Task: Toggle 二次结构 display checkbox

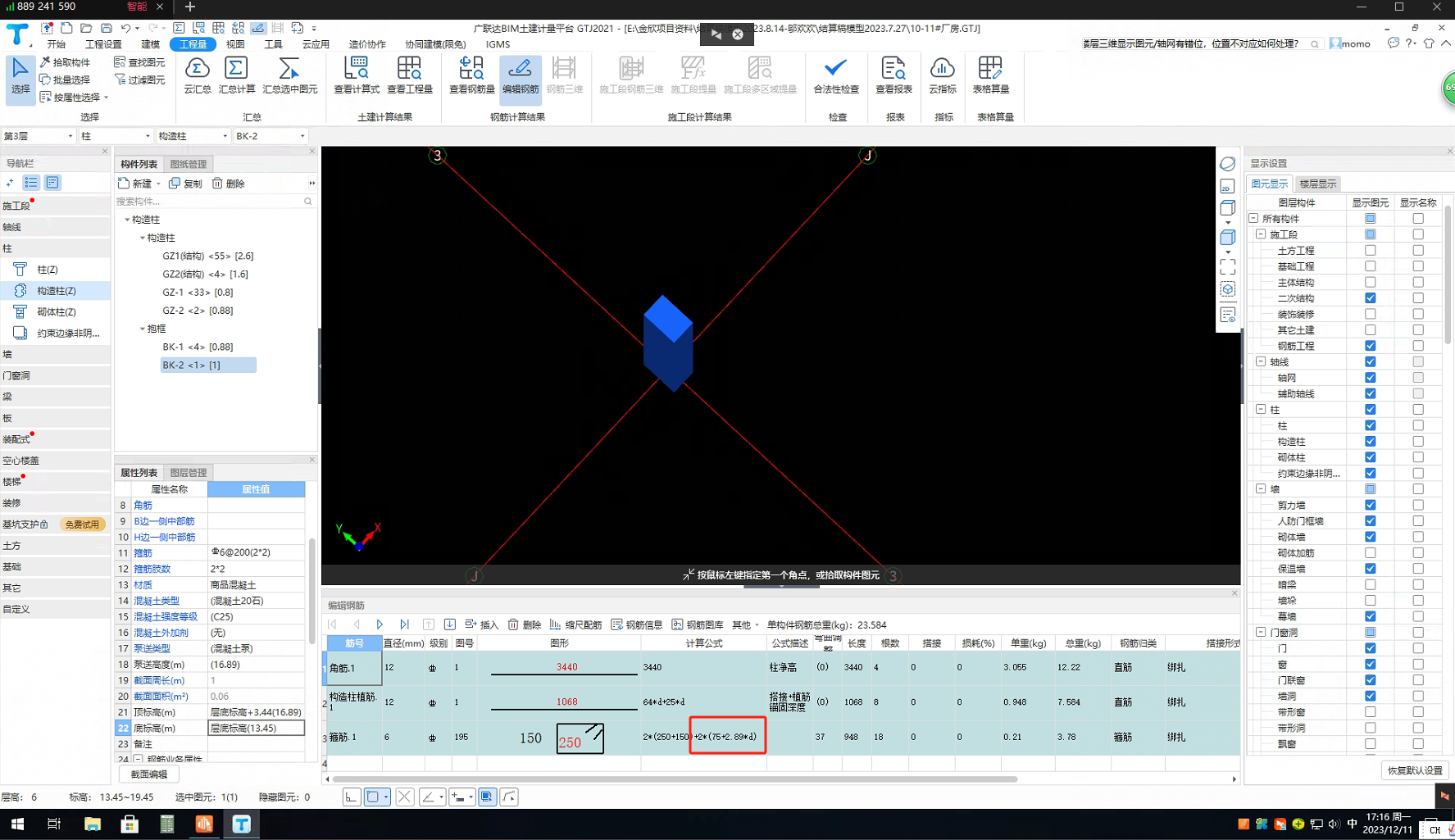Action: pyautogui.click(x=1370, y=298)
